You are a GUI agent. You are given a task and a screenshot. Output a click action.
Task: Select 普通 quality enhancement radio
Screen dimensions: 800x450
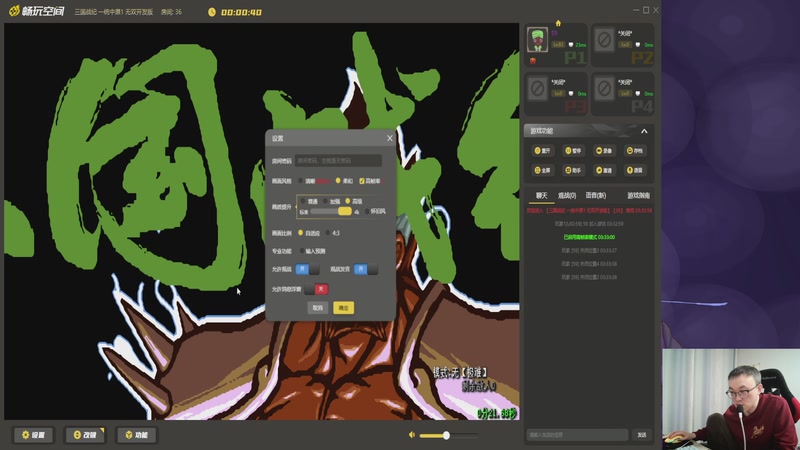click(x=303, y=201)
